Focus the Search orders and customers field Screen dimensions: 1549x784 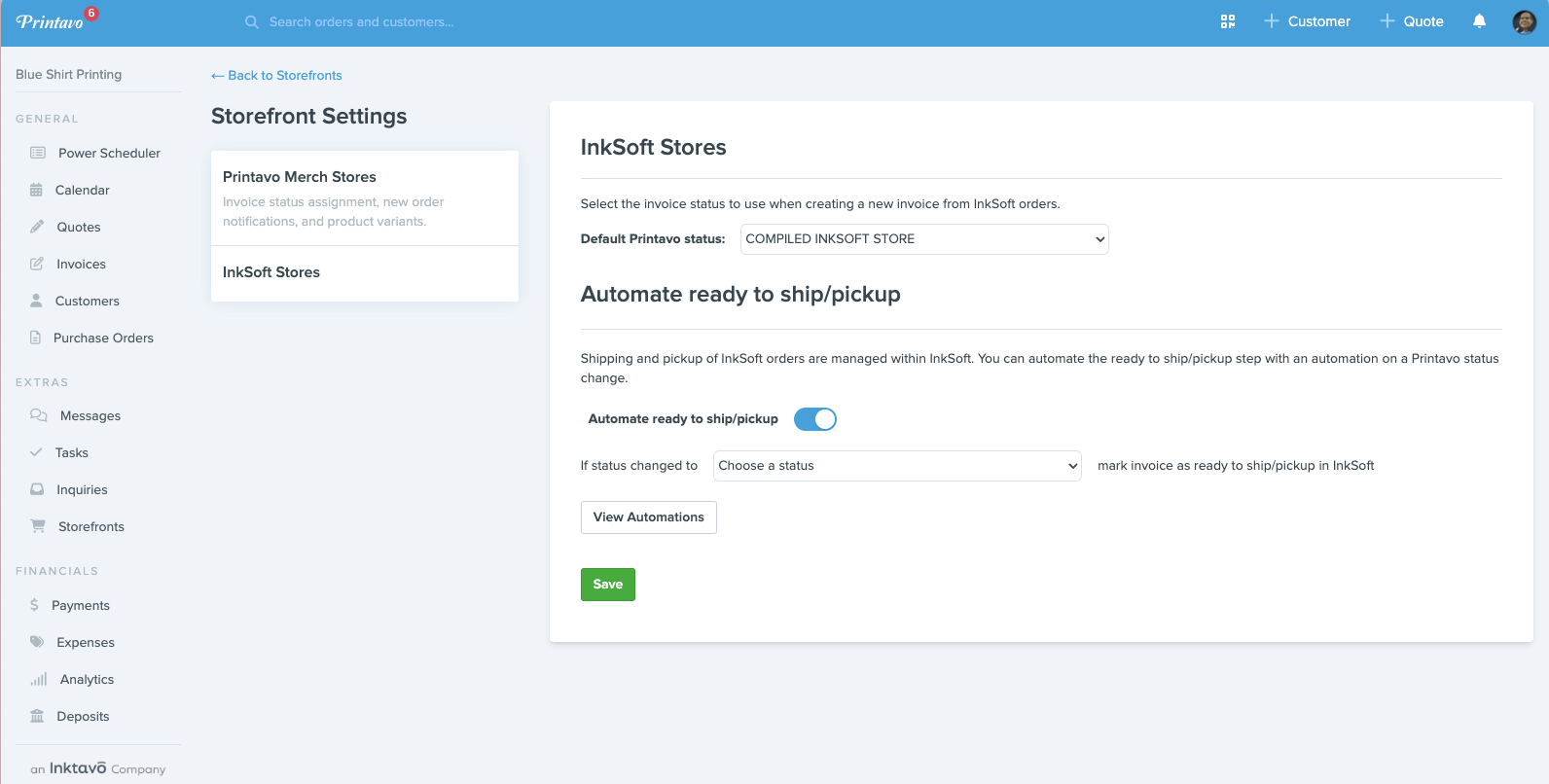[x=362, y=21]
